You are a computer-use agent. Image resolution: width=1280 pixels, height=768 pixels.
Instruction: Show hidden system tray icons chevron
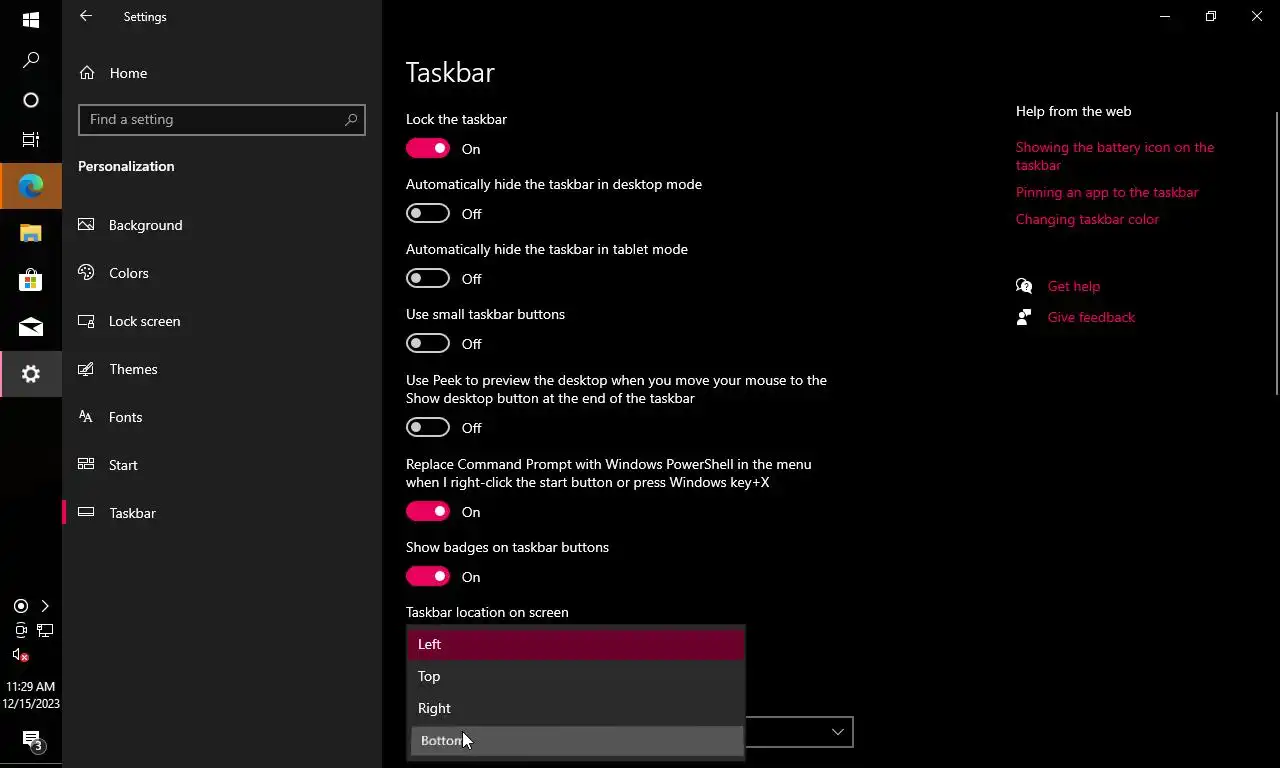(45, 606)
